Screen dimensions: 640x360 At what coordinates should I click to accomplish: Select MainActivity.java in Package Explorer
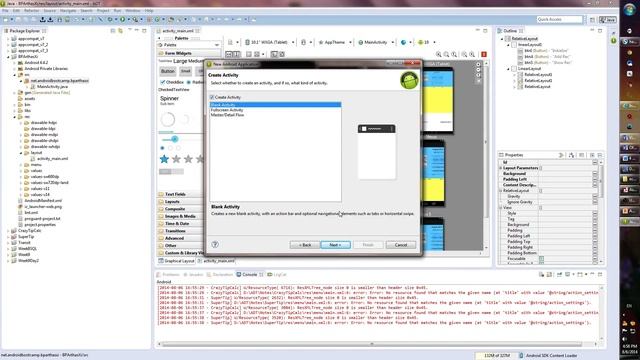click(52, 87)
